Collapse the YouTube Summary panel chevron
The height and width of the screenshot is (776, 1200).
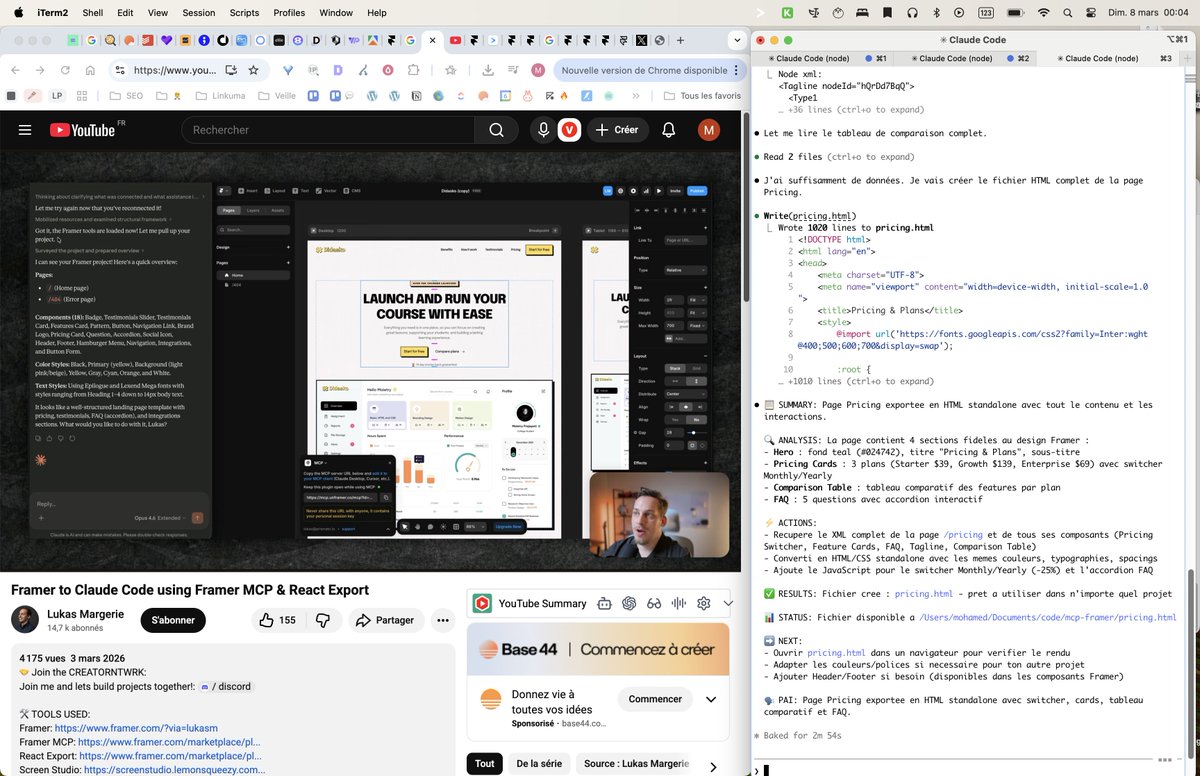coord(729,603)
